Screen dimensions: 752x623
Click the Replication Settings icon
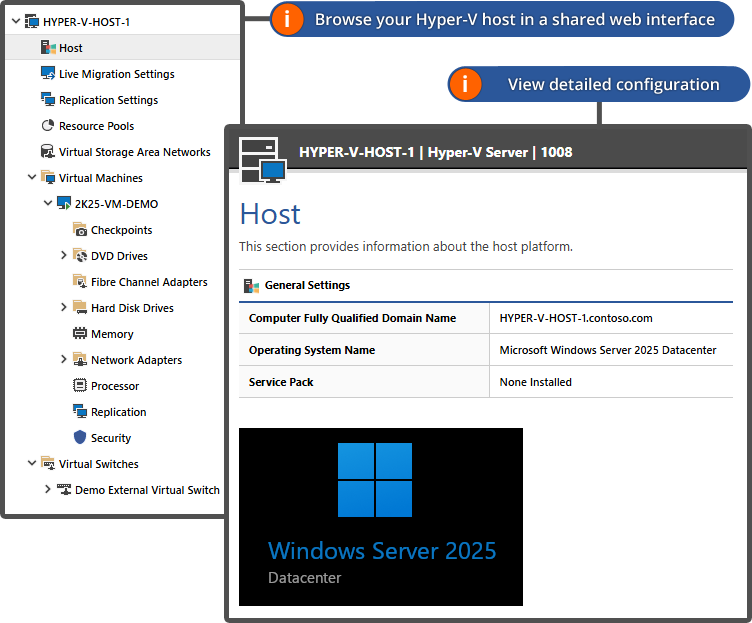click(x=48, y=99)
